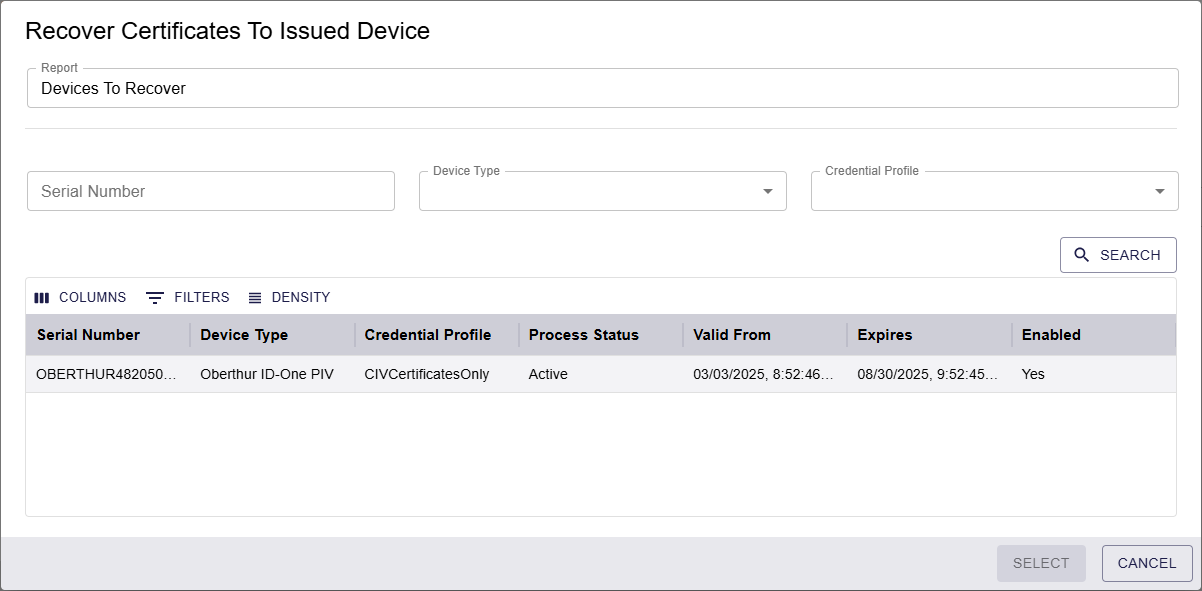The image size is (1202, 591).
Task: Select the OBERTHUR device row
Action: (x=601, y=374)
